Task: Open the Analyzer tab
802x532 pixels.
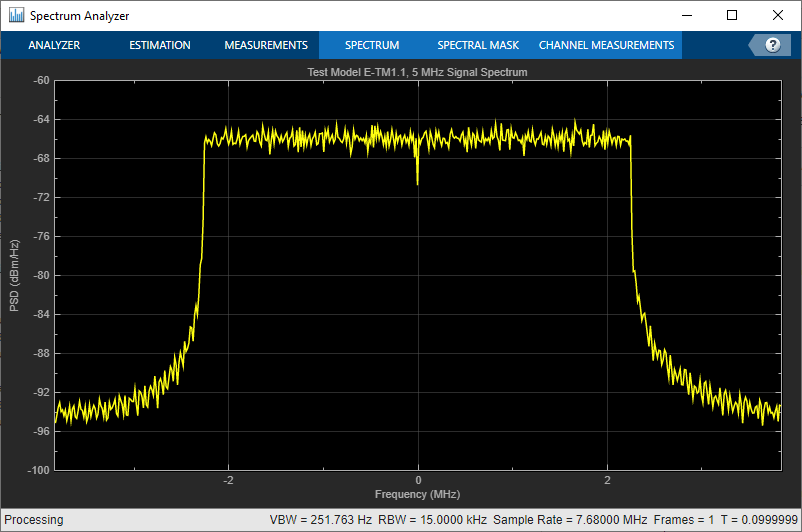Action: [54, 45]
